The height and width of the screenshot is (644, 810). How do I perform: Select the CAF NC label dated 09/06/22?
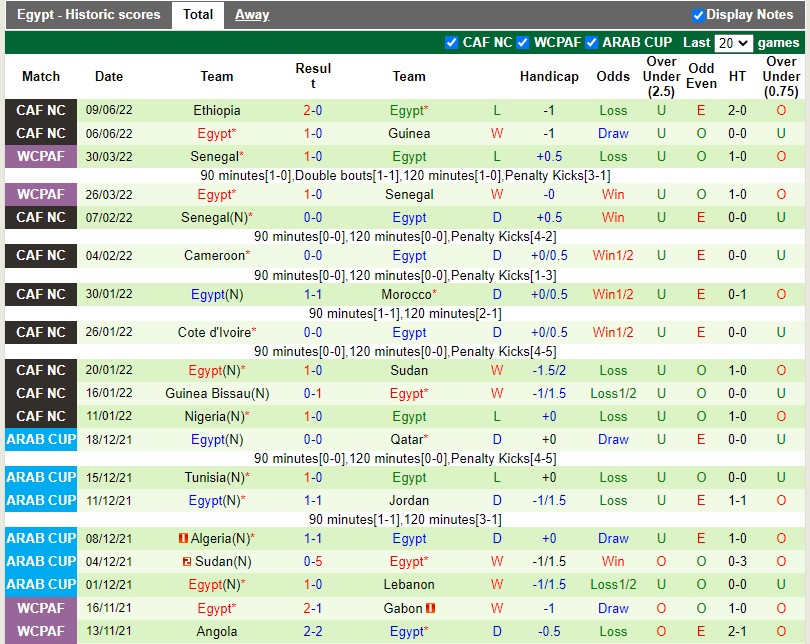coord(41,111)
